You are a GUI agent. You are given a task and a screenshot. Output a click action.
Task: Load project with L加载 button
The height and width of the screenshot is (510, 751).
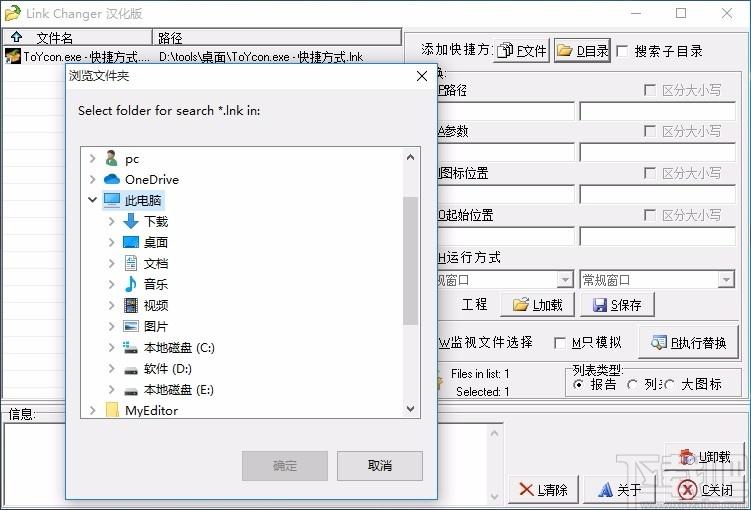pos(537,305)
